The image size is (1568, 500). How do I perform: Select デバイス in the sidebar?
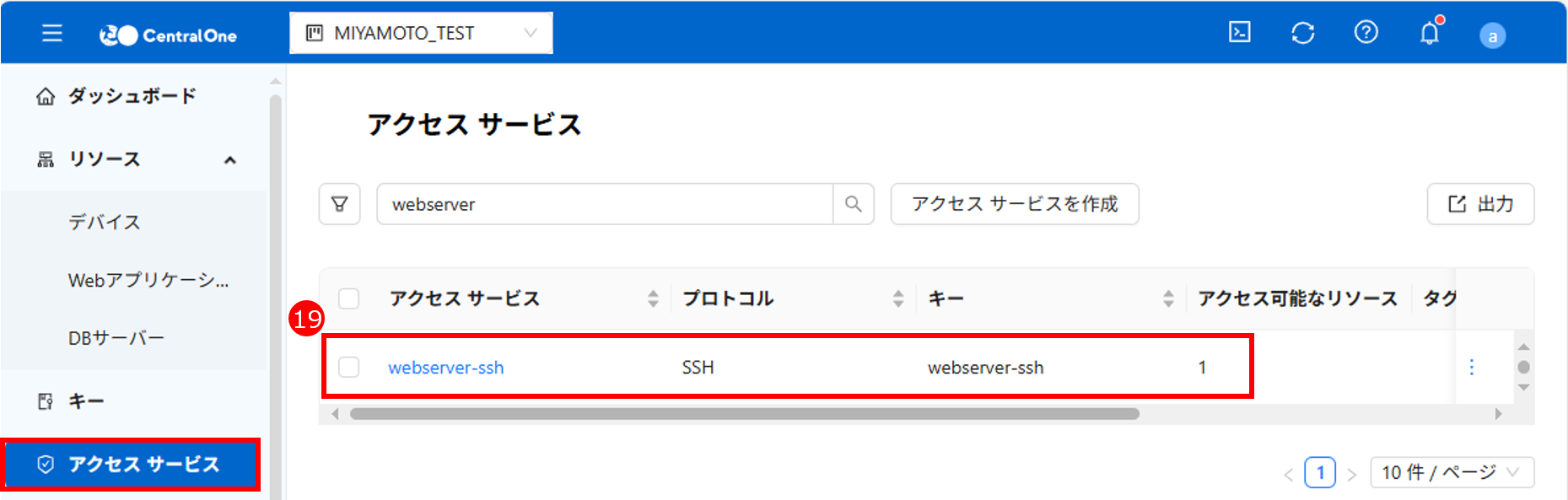tap(105, 223)
